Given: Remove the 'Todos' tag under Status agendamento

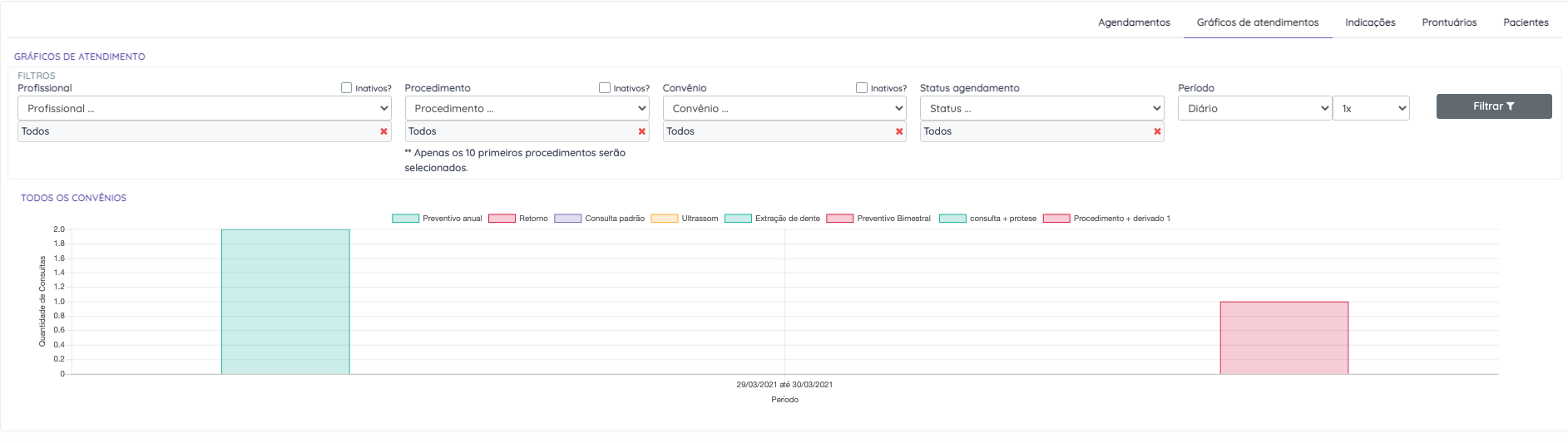Looking at the screenshot, I should coord(1157,131).
